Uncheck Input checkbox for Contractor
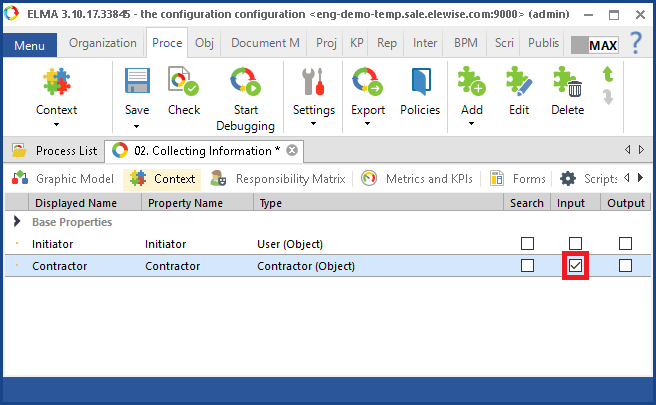This screenshot has height=405, width=656. click(x=575, y=266)
